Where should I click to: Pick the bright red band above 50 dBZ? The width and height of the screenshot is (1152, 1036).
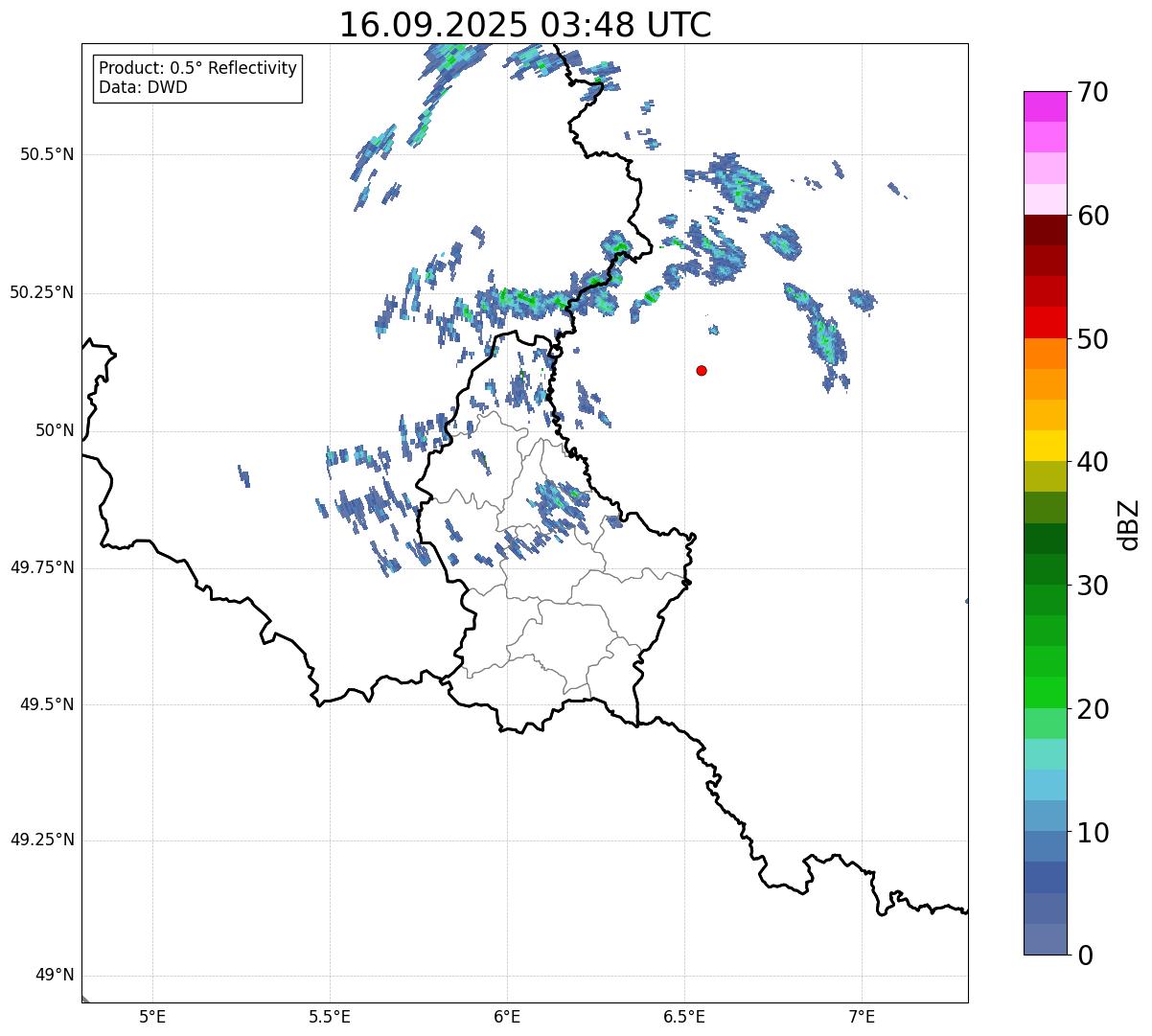1046,322
